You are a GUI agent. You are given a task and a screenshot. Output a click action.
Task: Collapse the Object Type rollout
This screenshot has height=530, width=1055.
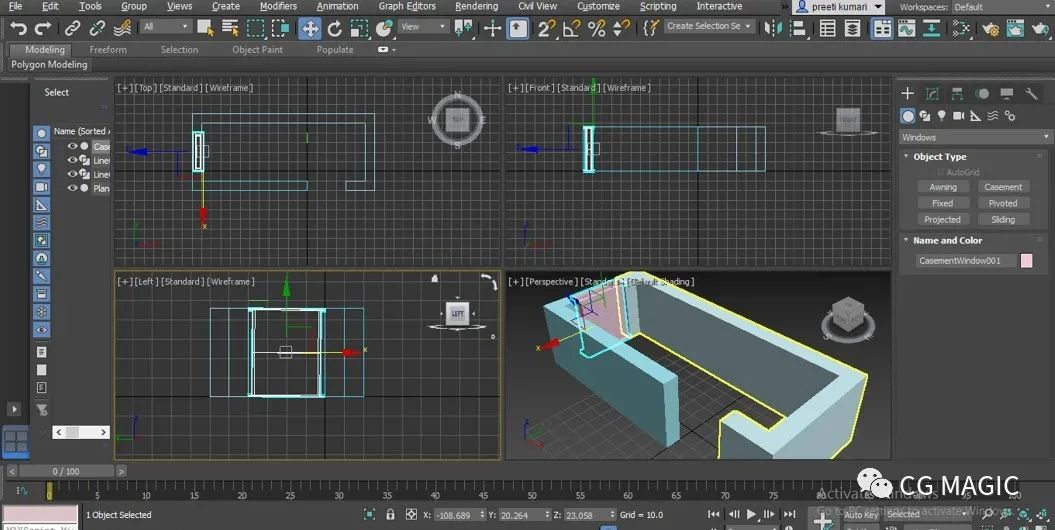(939, 157)
